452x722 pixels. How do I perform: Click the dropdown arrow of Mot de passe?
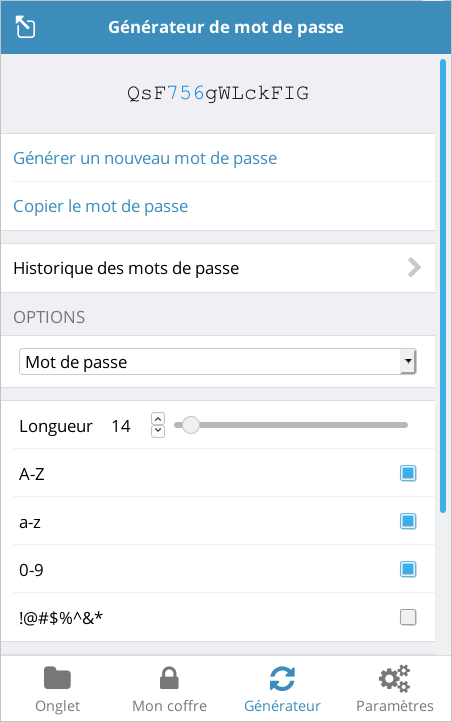pyautogui.click(x=408, y=361)
